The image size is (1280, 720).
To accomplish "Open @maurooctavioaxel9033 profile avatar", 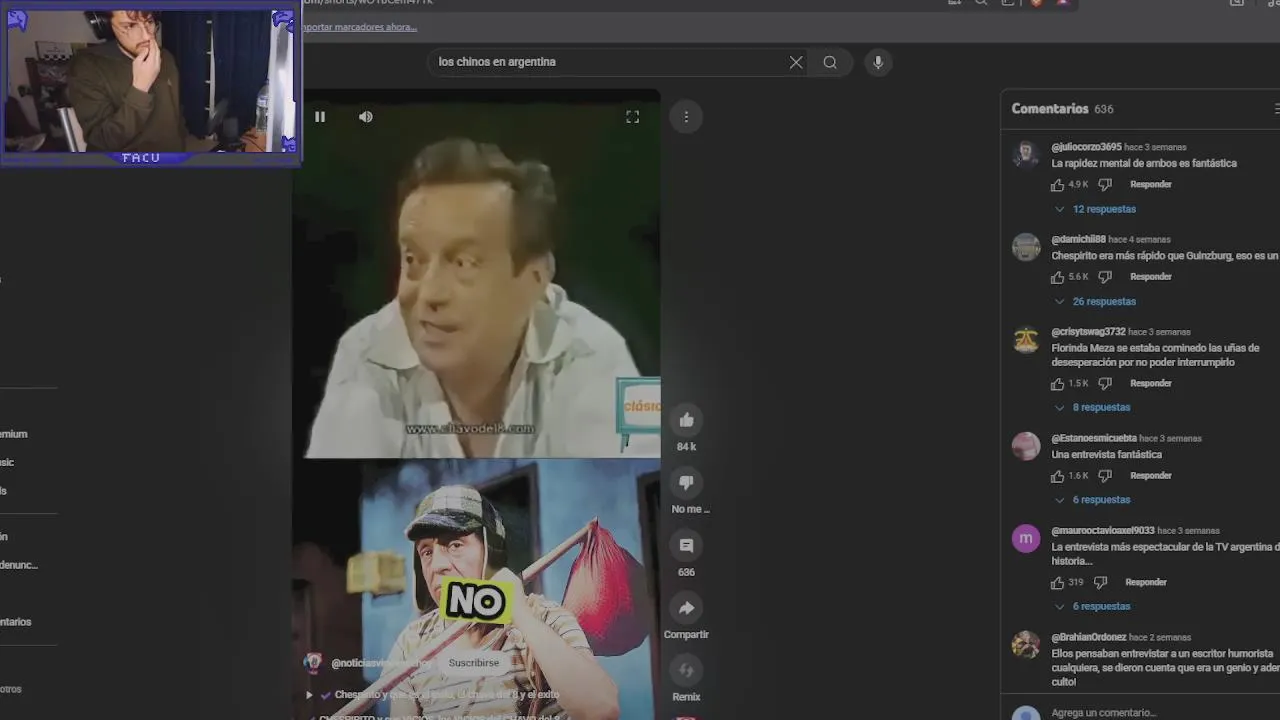I will (1026, 538).
